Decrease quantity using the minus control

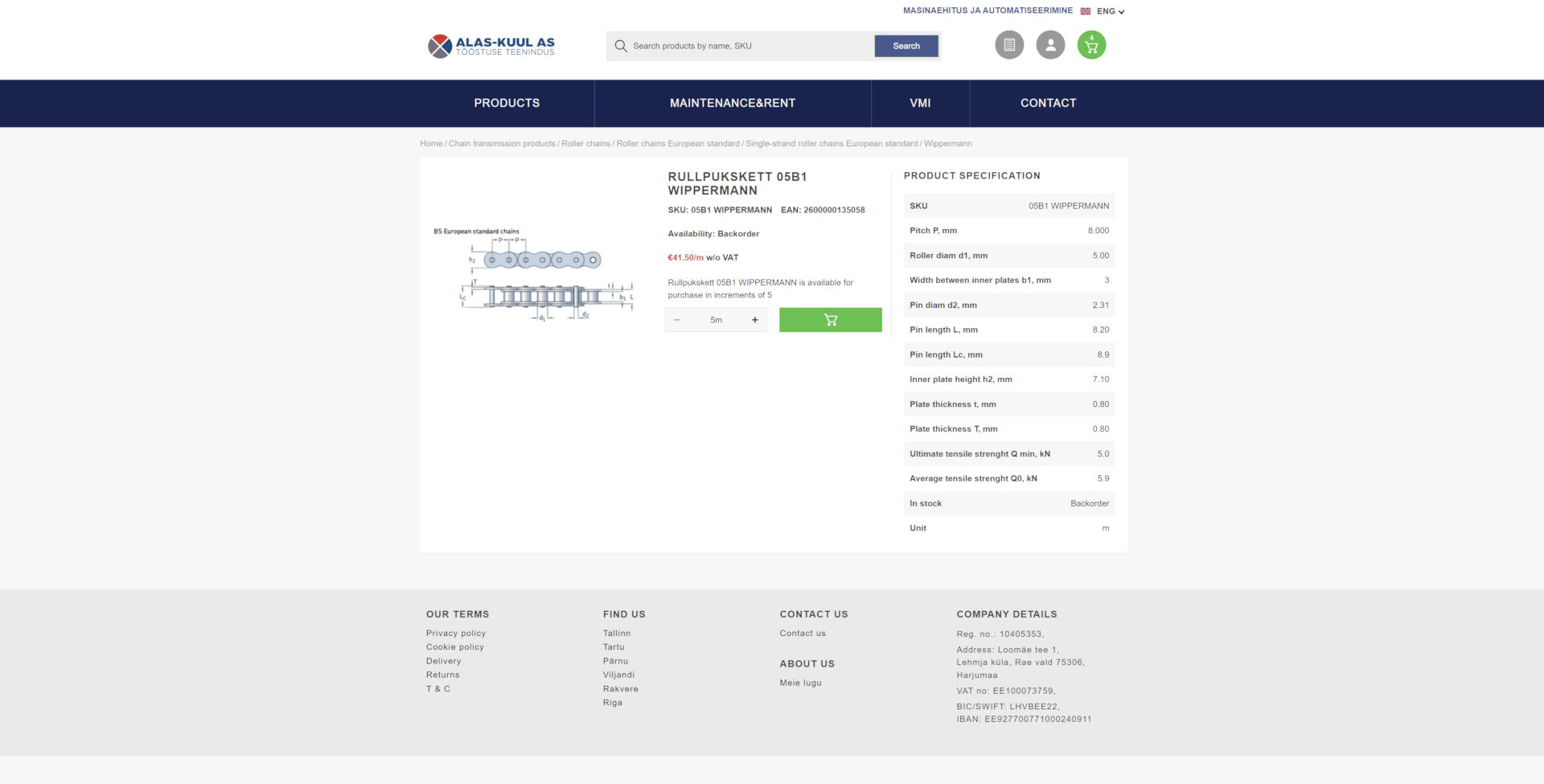pos(677,319)
